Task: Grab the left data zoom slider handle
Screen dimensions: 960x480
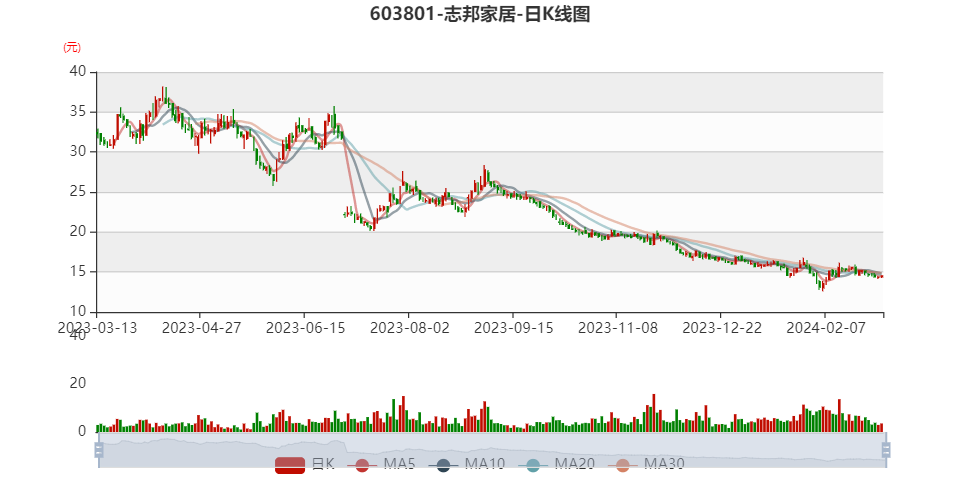Action: 98,451
